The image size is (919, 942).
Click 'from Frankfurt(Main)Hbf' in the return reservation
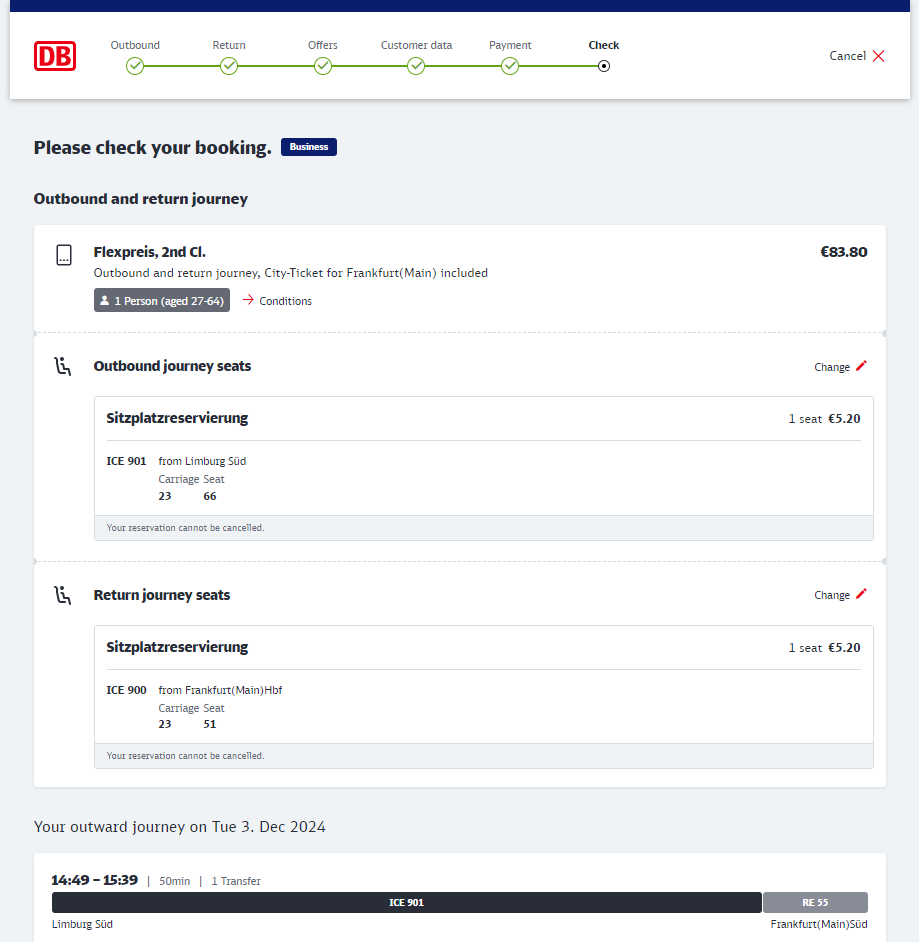pos(220,690)
